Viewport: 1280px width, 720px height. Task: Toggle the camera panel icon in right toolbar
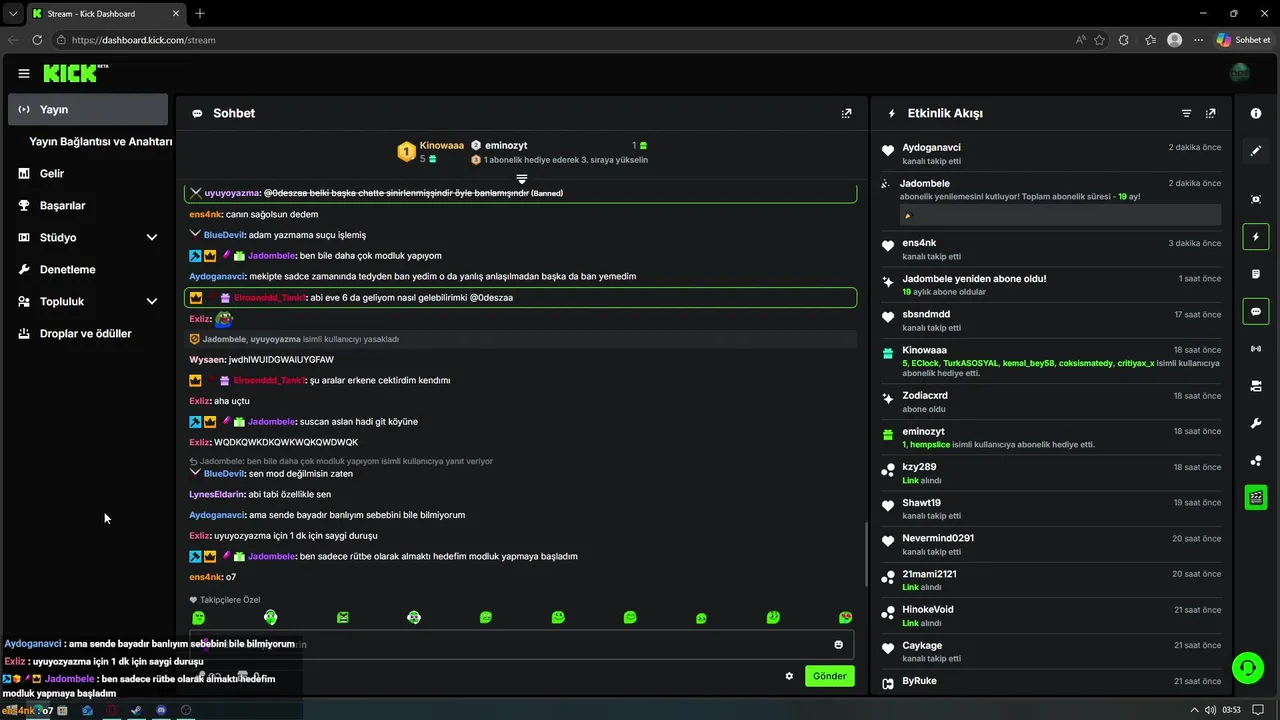[x=1256, y=386]
